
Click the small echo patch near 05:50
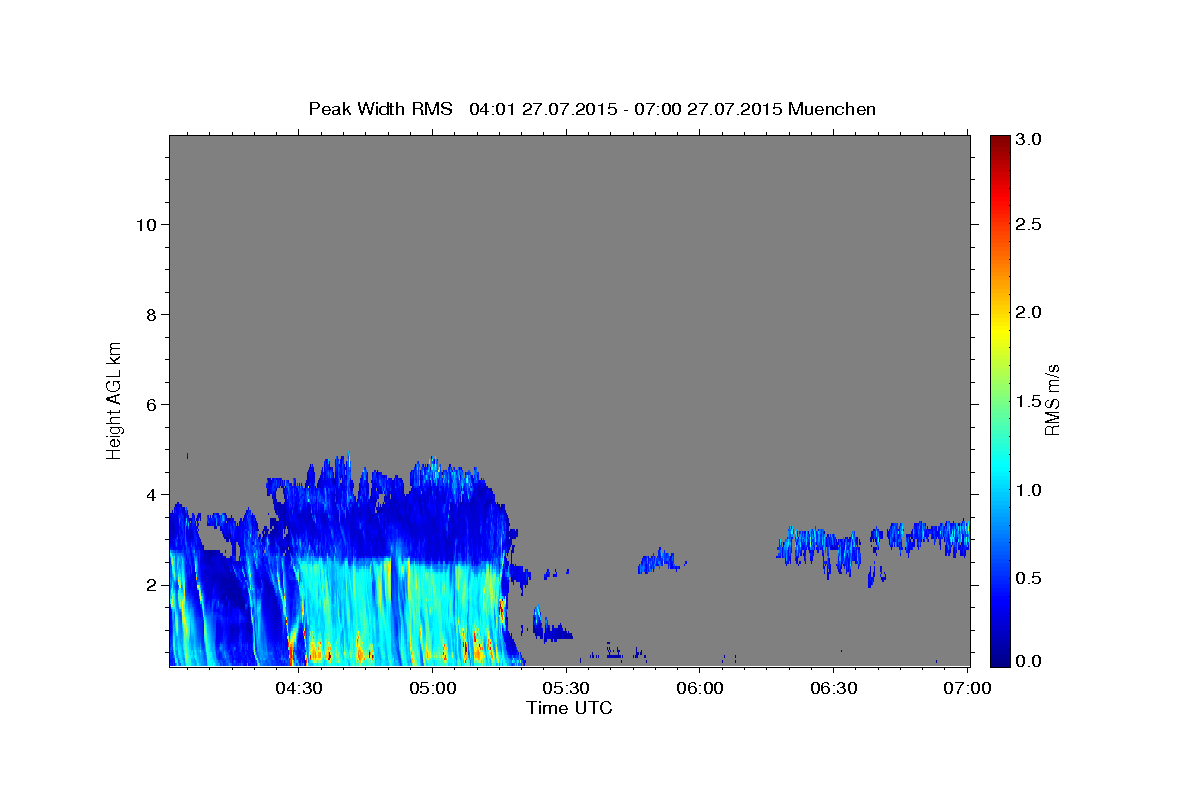pos(660,560)
